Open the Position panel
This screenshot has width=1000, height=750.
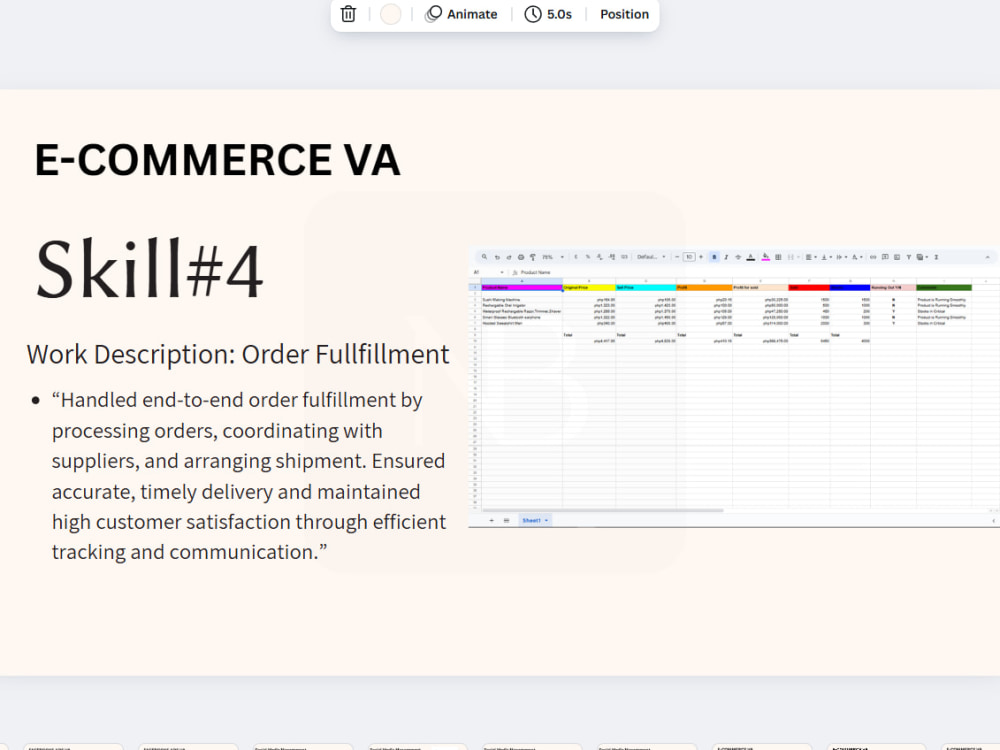click(624, 14)
